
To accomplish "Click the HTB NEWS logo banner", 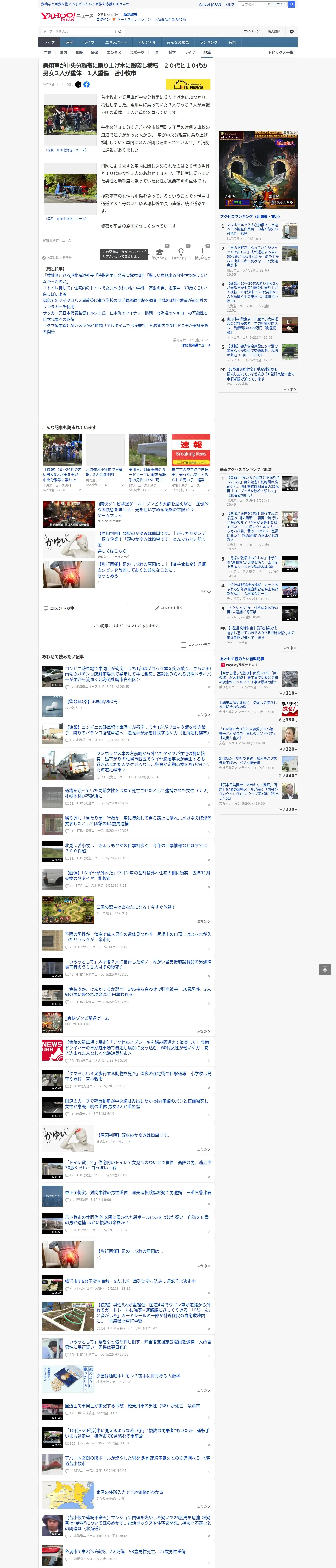I will tap(188, 85).
